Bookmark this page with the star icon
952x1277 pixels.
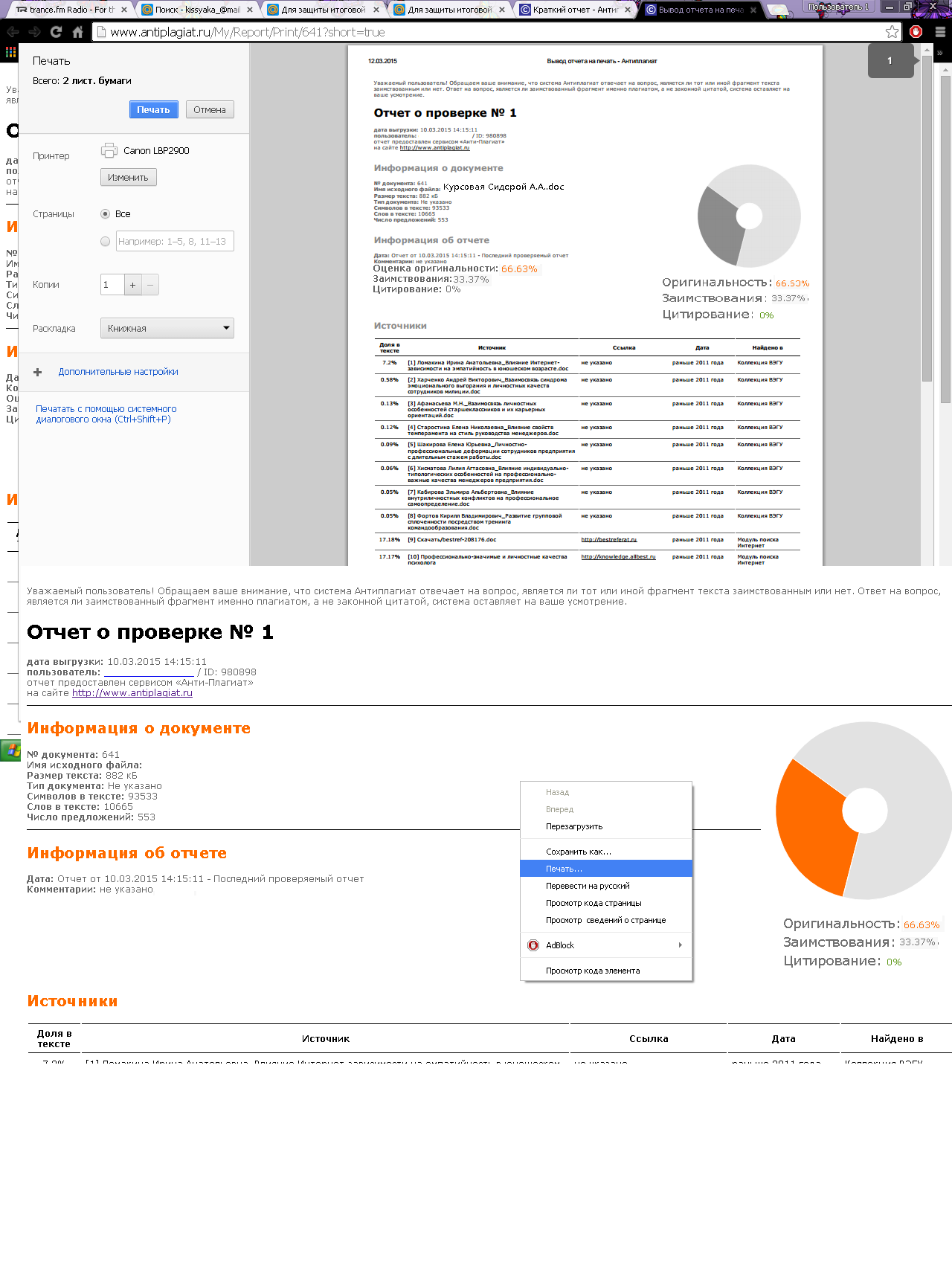pyautogui.click(x=892, y=32)
